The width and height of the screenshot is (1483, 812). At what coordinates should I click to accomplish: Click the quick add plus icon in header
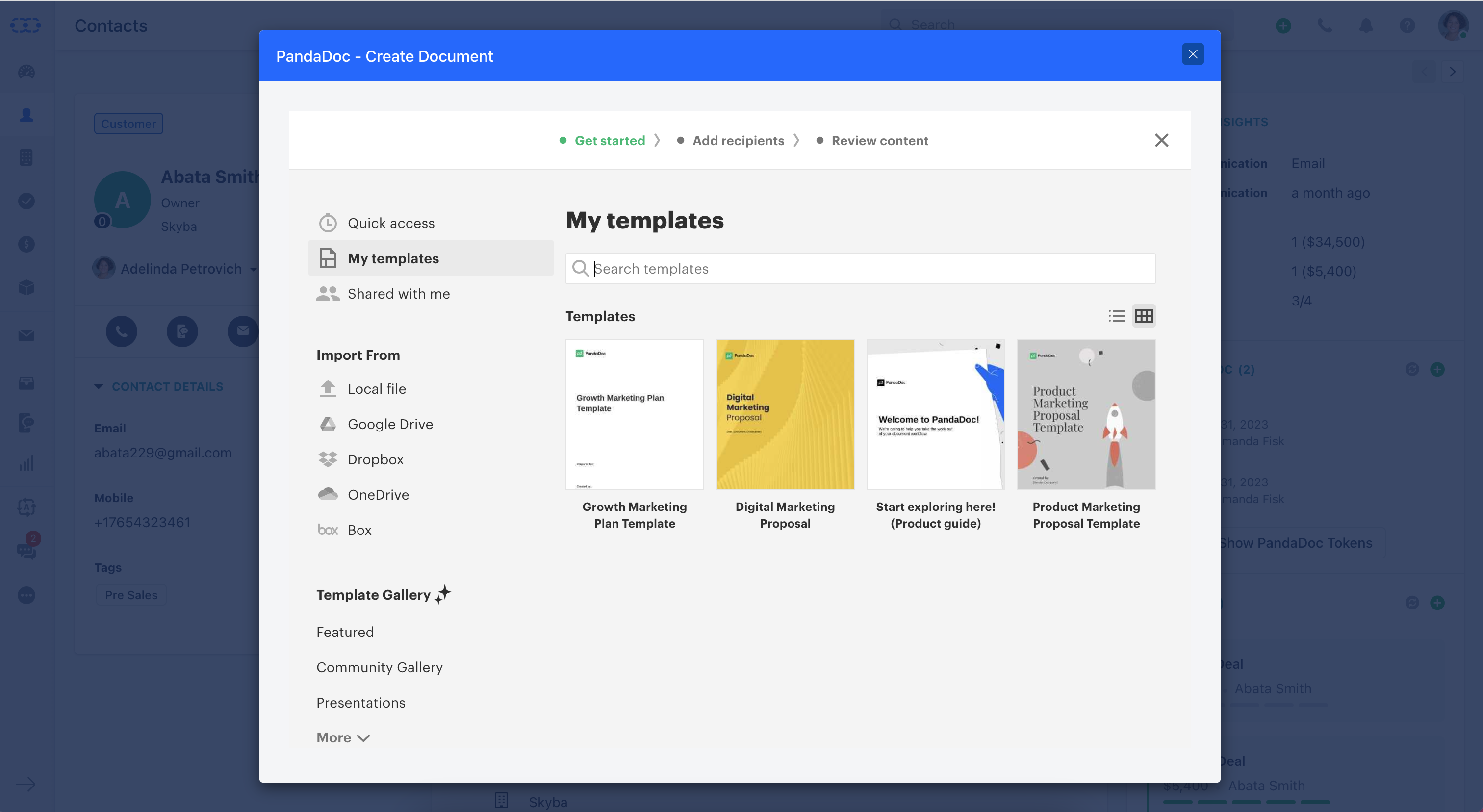click(x=1282, y=25)
